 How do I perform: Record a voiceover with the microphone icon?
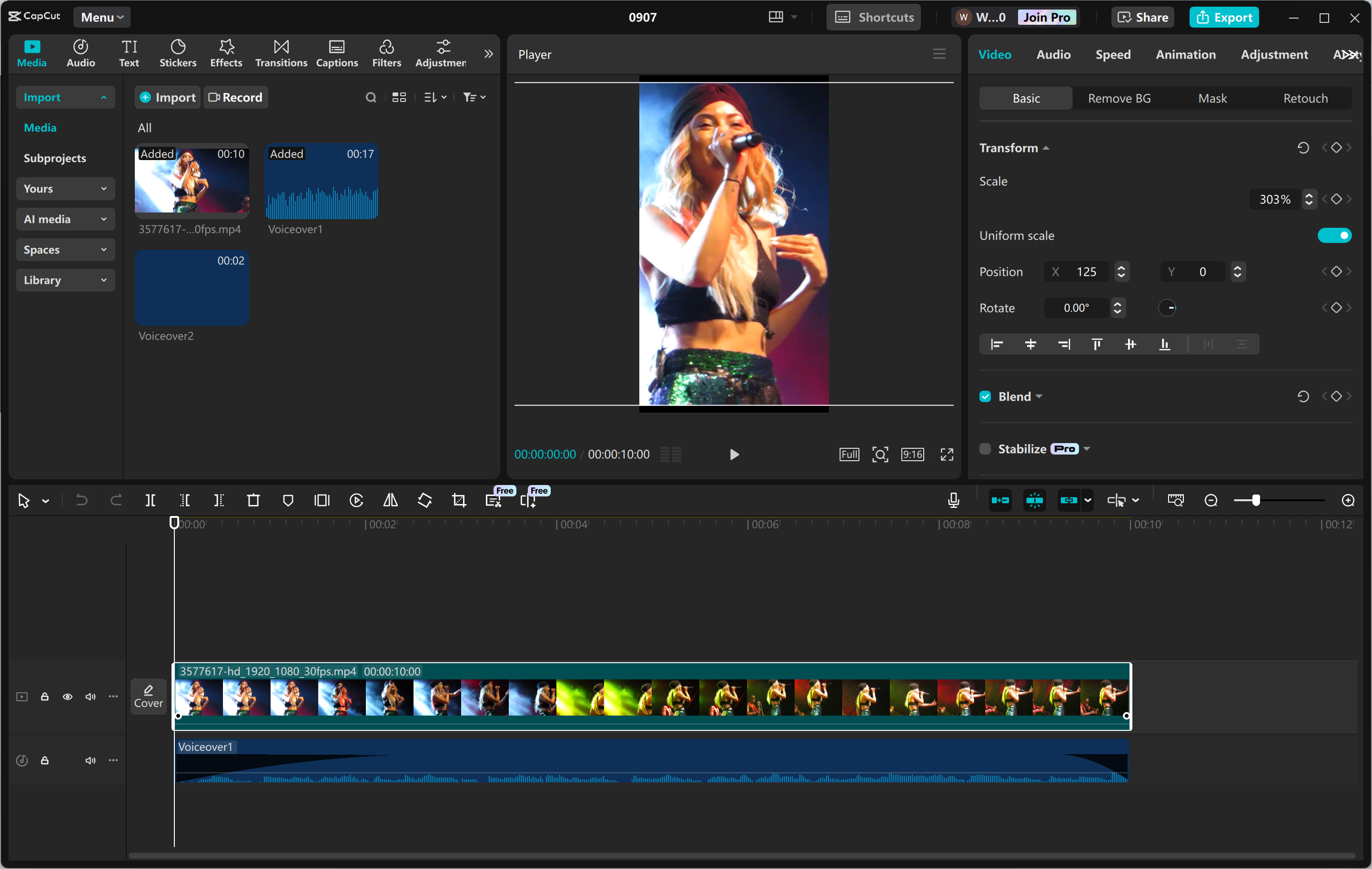pos(953,500)
